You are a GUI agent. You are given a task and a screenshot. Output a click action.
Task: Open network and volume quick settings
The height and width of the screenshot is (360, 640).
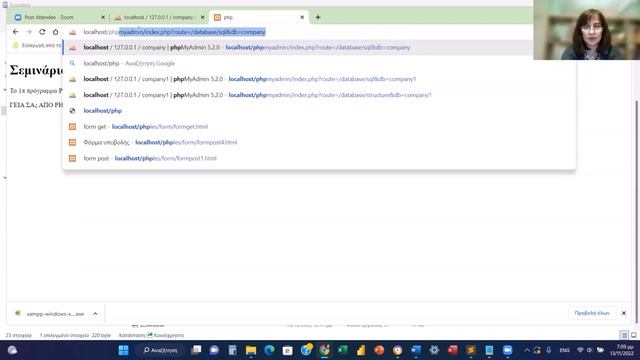pos(589,350)
